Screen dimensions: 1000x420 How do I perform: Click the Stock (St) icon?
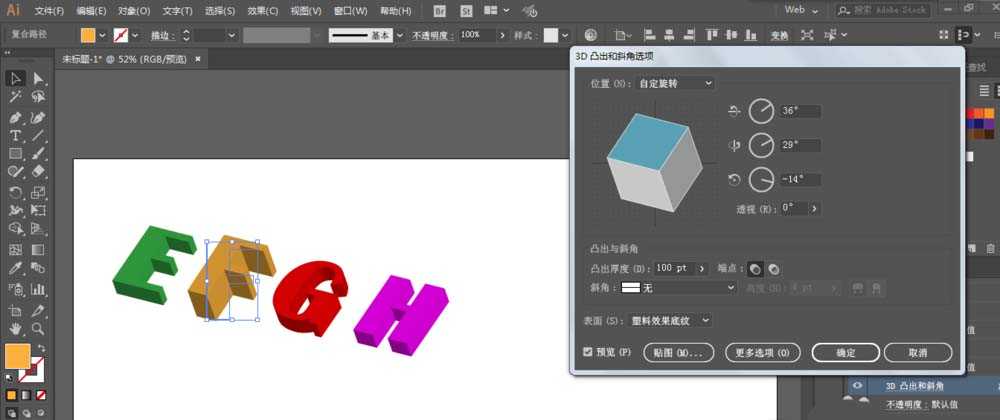[x=466, y=10]
